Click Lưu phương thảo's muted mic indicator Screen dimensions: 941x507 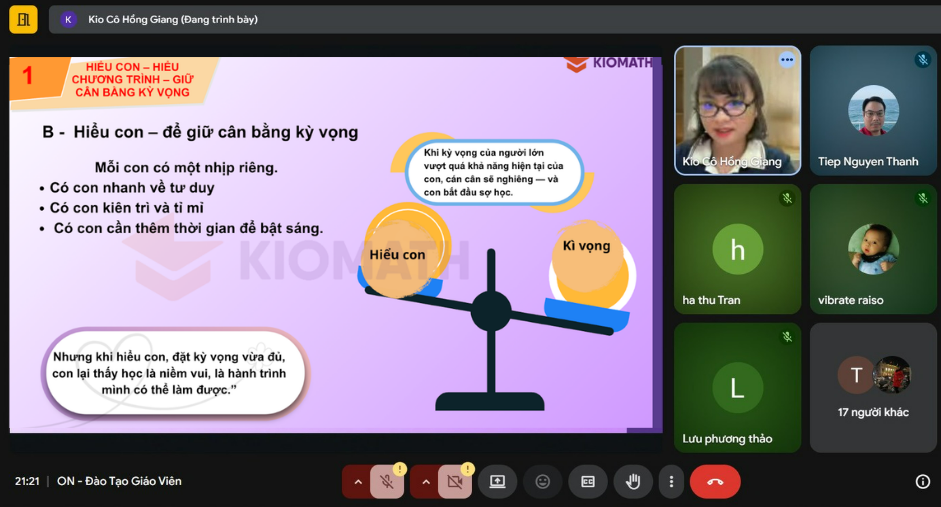click(x=787, y=338)
